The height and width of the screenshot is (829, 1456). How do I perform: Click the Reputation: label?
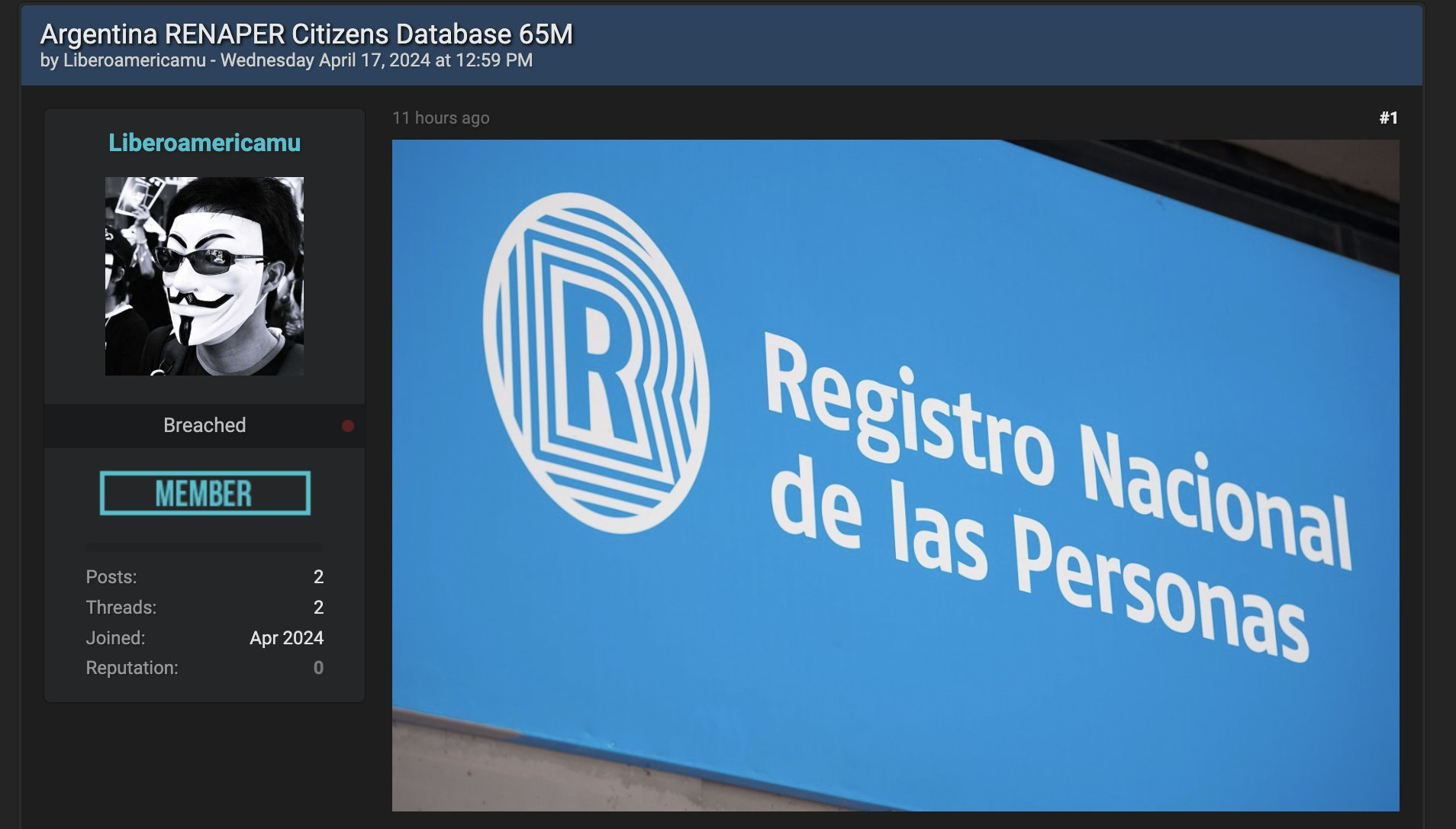tap(132, 668)
